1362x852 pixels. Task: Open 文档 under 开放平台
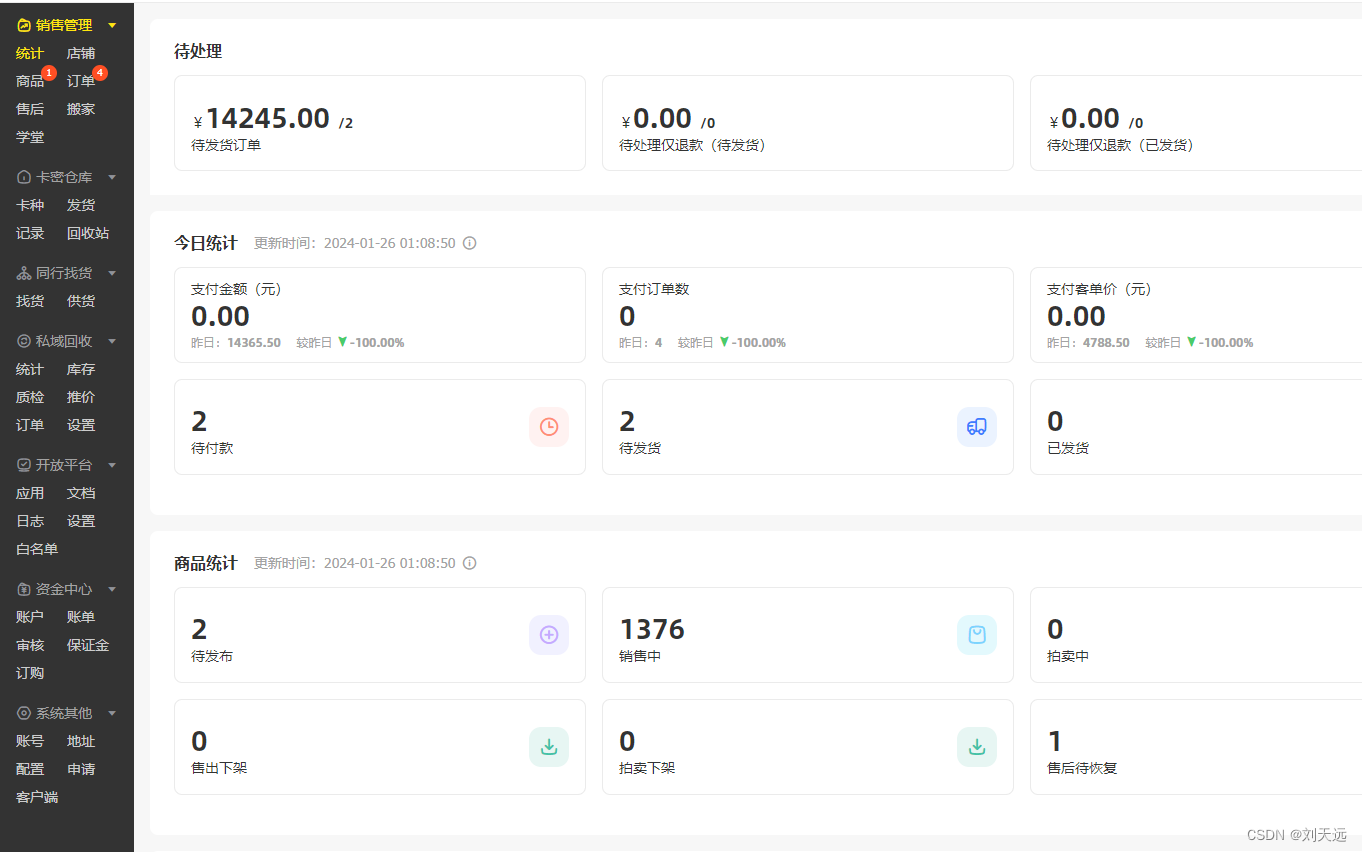pyautogui.click(x=81, y=493)
